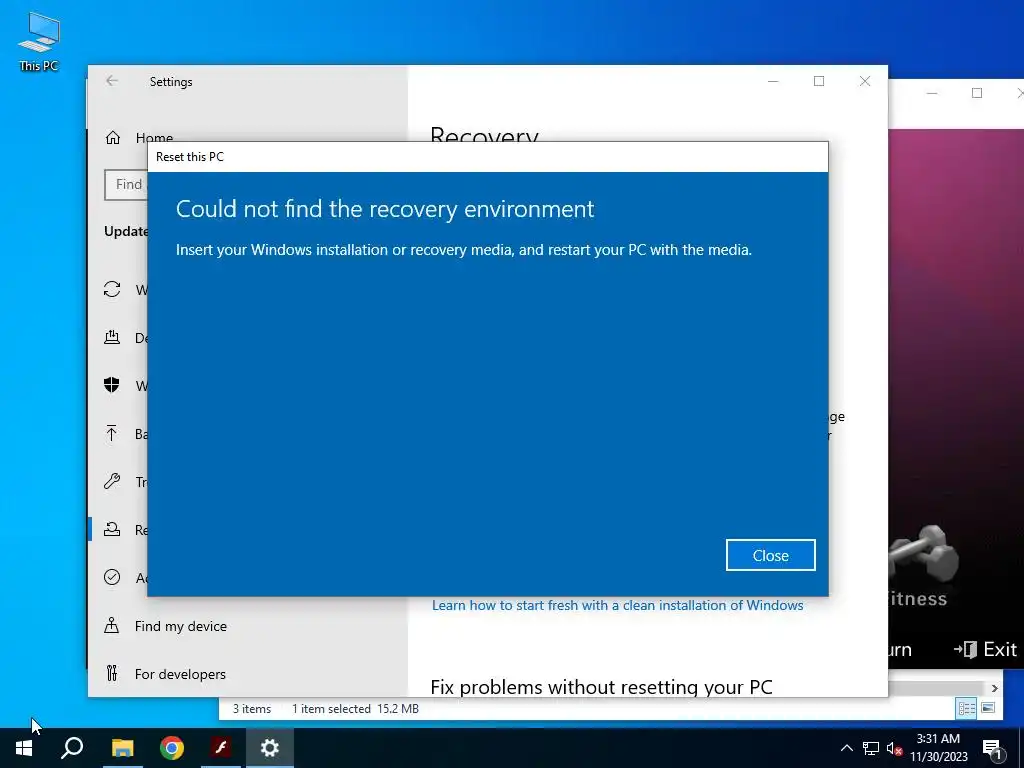Screen dimensions: 1024x768
Task: Click the Find a setting search box
Action: click(126, 185)
